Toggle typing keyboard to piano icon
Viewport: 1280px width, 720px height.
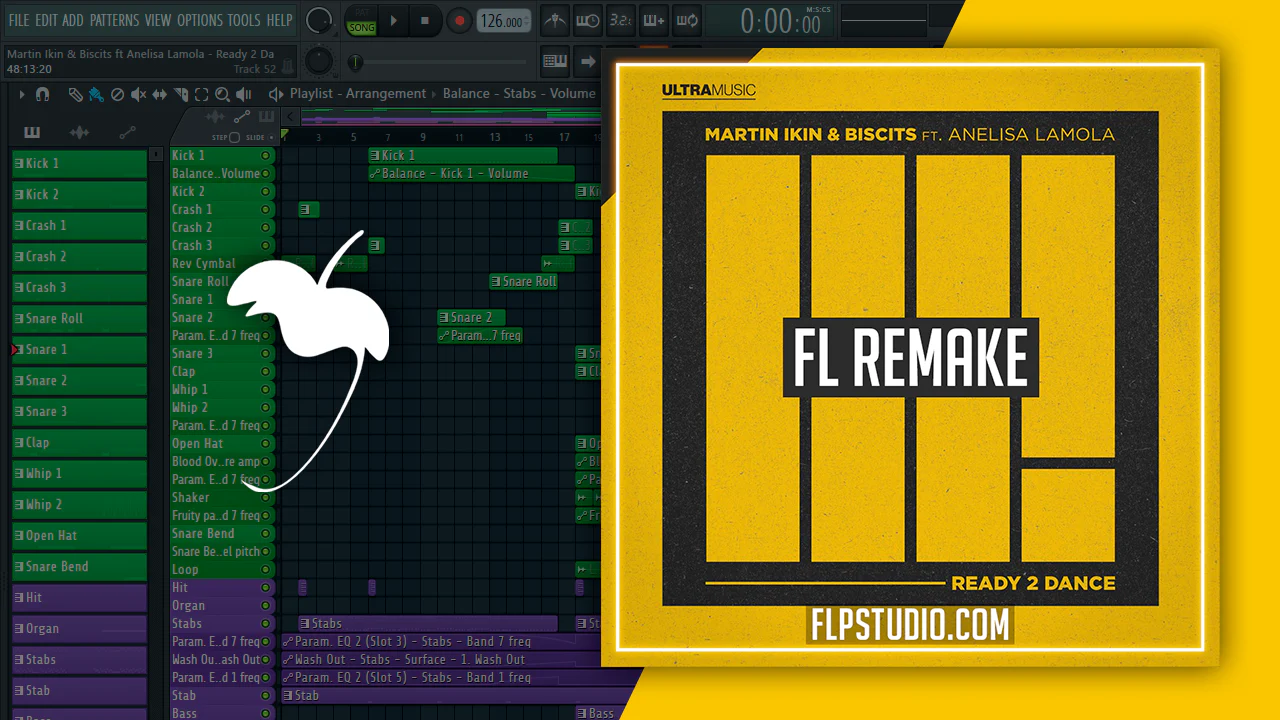click(x=555, y=61)
